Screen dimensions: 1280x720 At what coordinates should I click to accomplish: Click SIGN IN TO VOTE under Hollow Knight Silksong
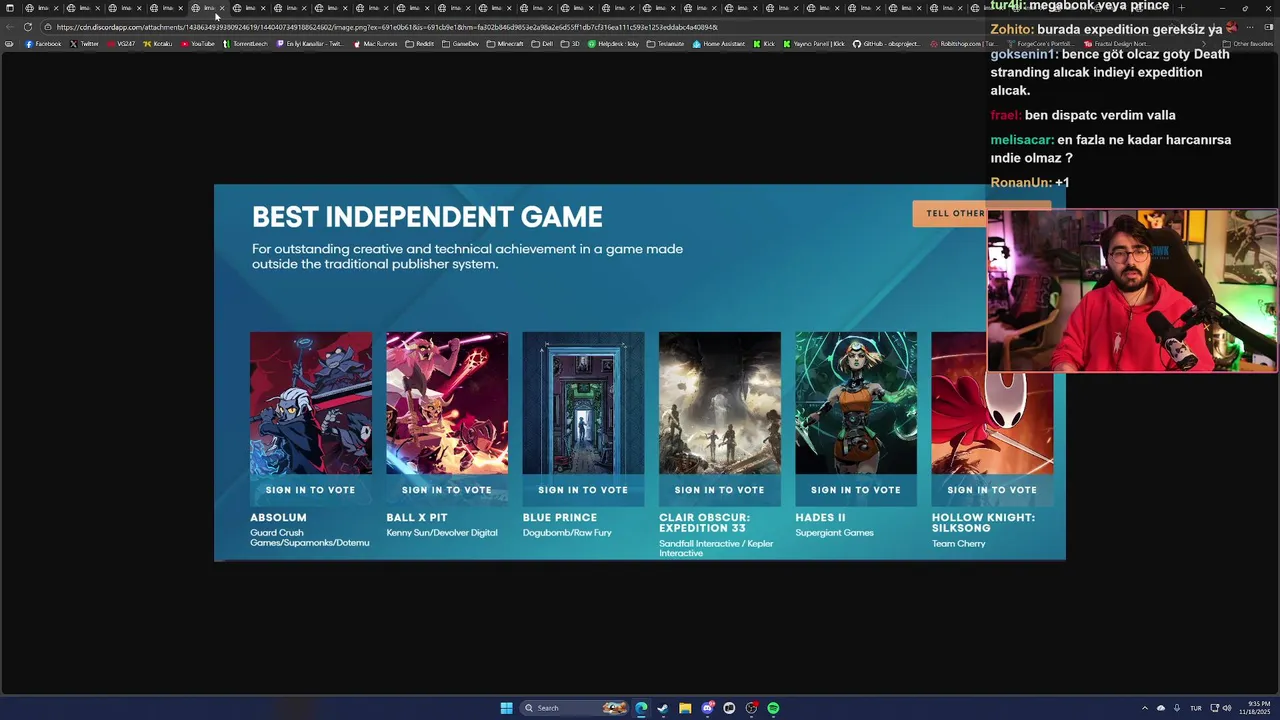[x=992, y=490]
